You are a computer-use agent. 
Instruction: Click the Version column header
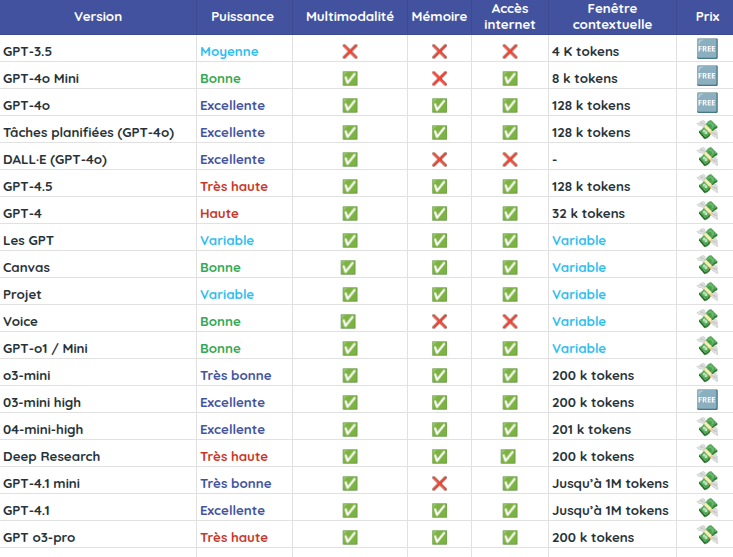click(x=98, y=17)
